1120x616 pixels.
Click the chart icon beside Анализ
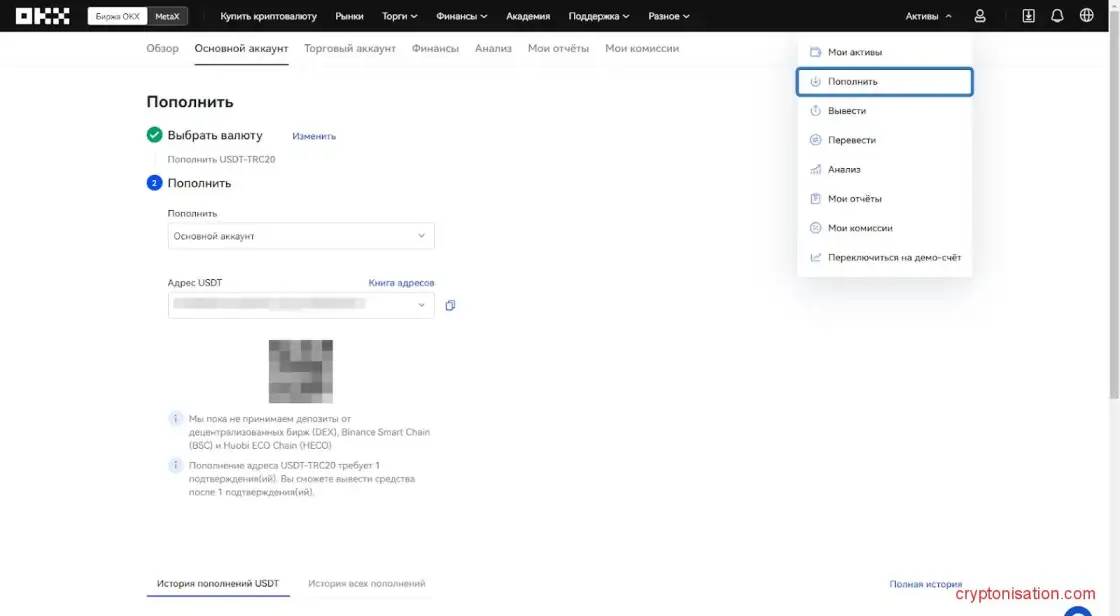(x=815, y=169)
